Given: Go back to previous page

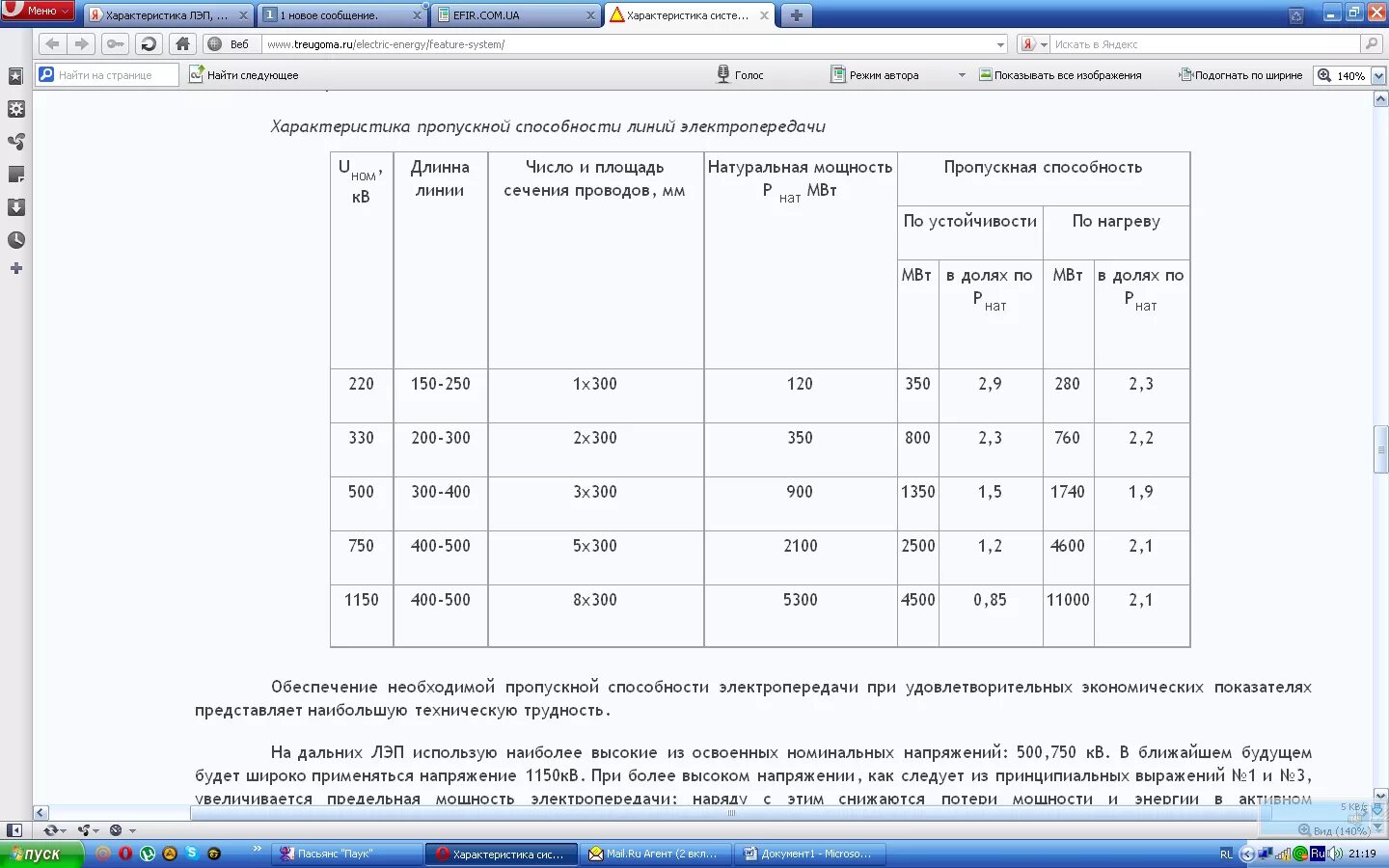Looking at the screenshot, I should [x=53, y=43].
